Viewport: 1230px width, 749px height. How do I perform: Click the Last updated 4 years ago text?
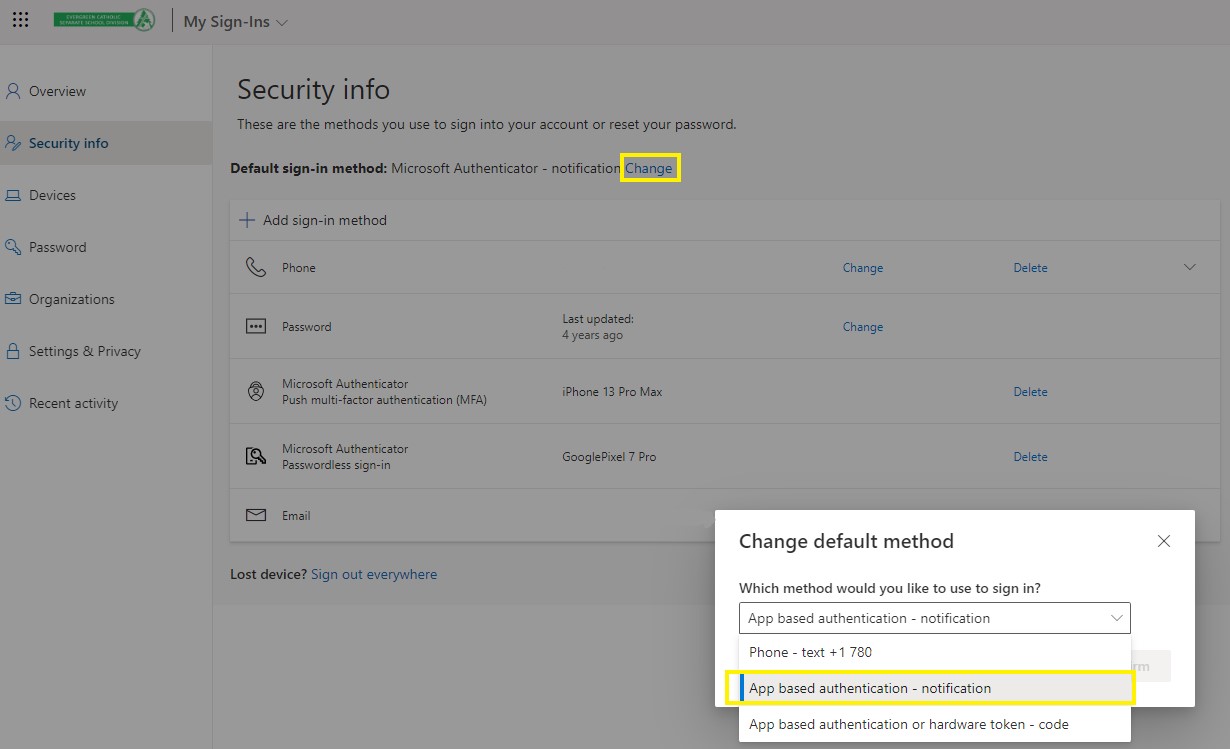598,327
